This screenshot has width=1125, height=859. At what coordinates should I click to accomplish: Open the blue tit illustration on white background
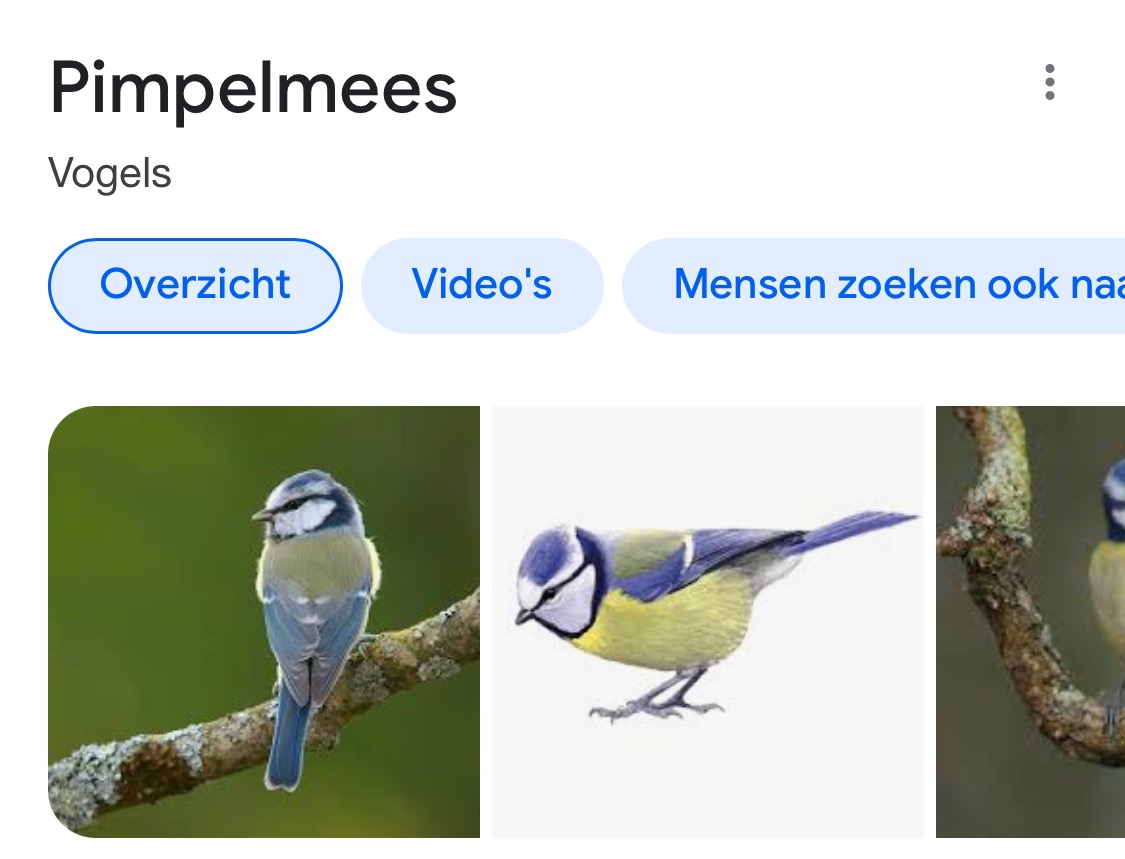[x=707, y=621]
